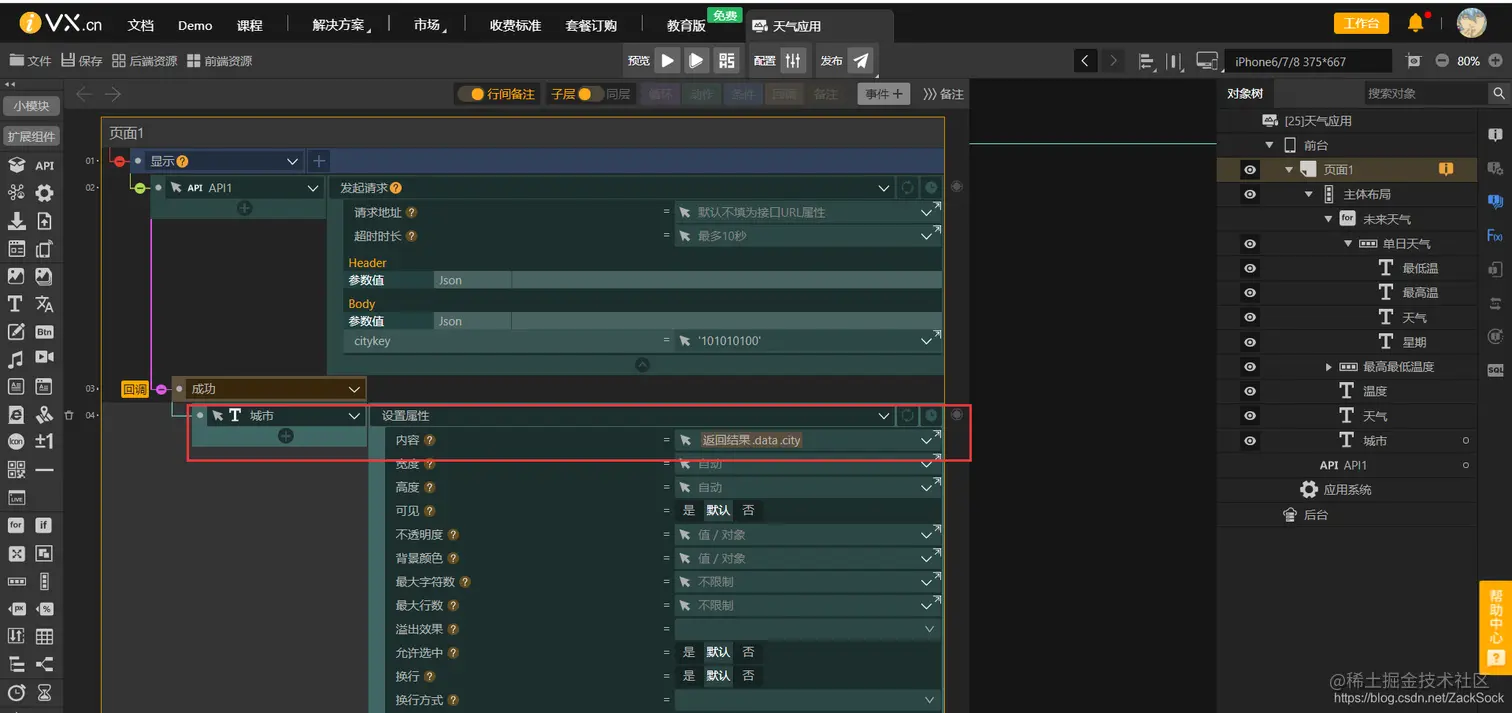This screenshot has height=713, width=1512.
Task: Collapse the 前台 tree node
Action: point(1270,145)
